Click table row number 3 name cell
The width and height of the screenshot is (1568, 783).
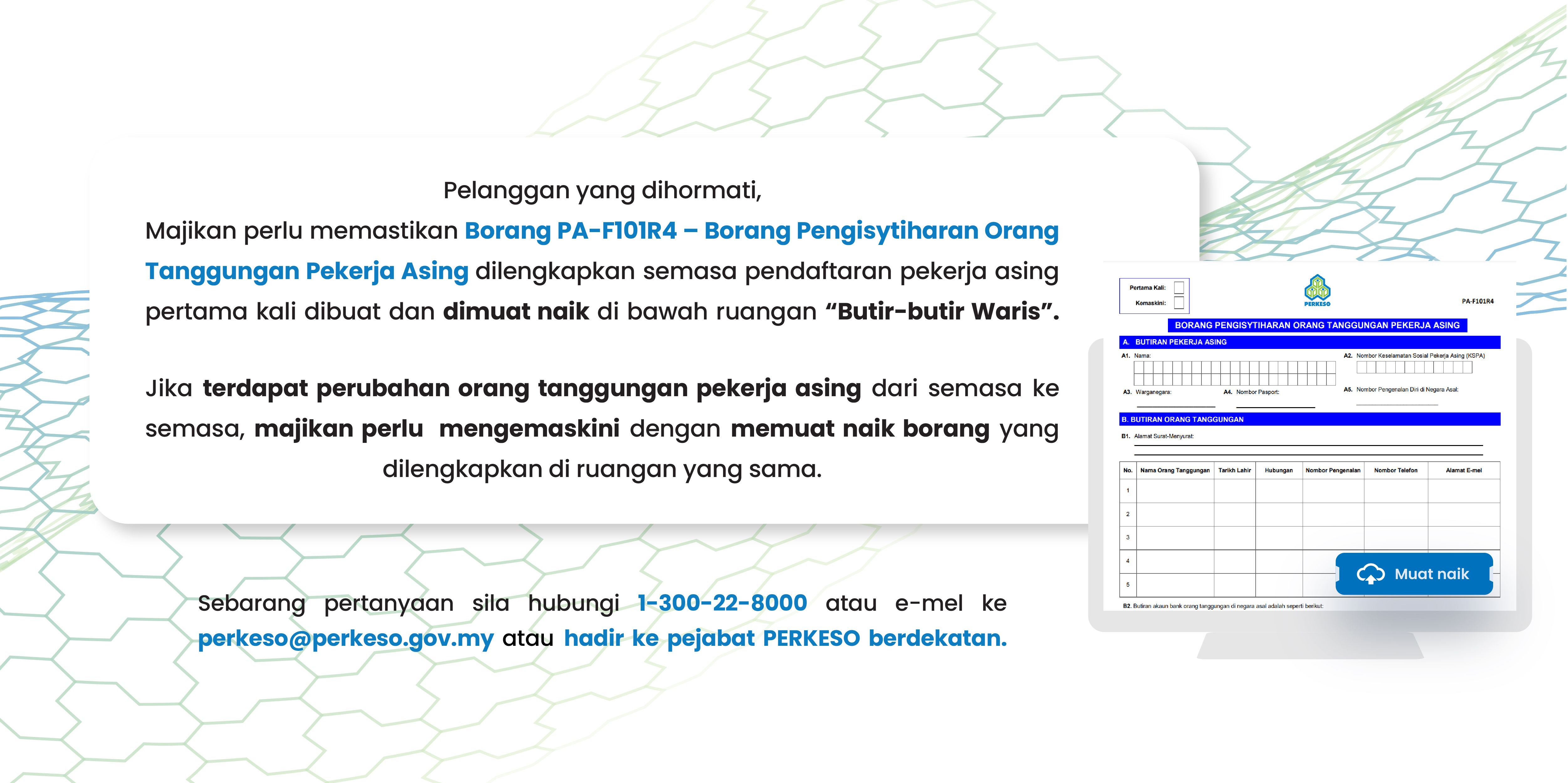pyautogui.click(x=1175, y=538)
